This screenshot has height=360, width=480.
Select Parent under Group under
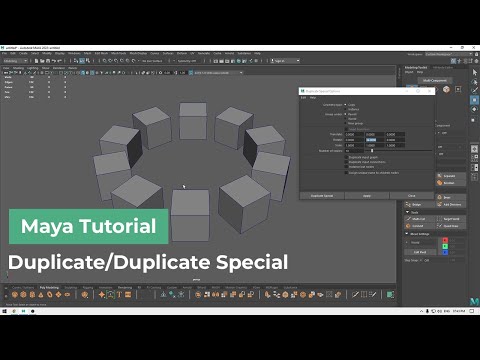345,114
